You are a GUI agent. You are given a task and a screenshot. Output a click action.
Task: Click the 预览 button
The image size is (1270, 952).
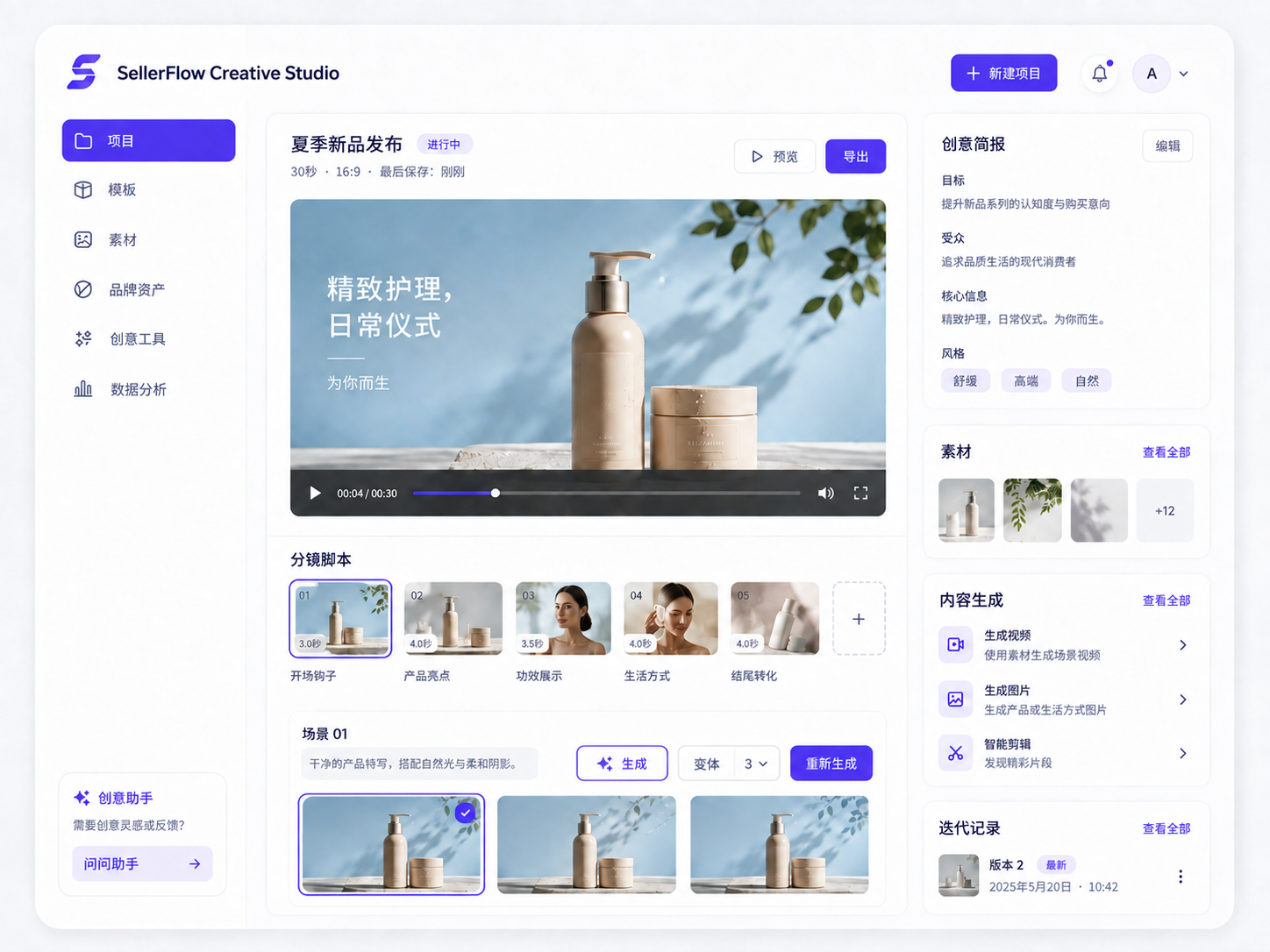pyautogui.click(x=774, y=157)
